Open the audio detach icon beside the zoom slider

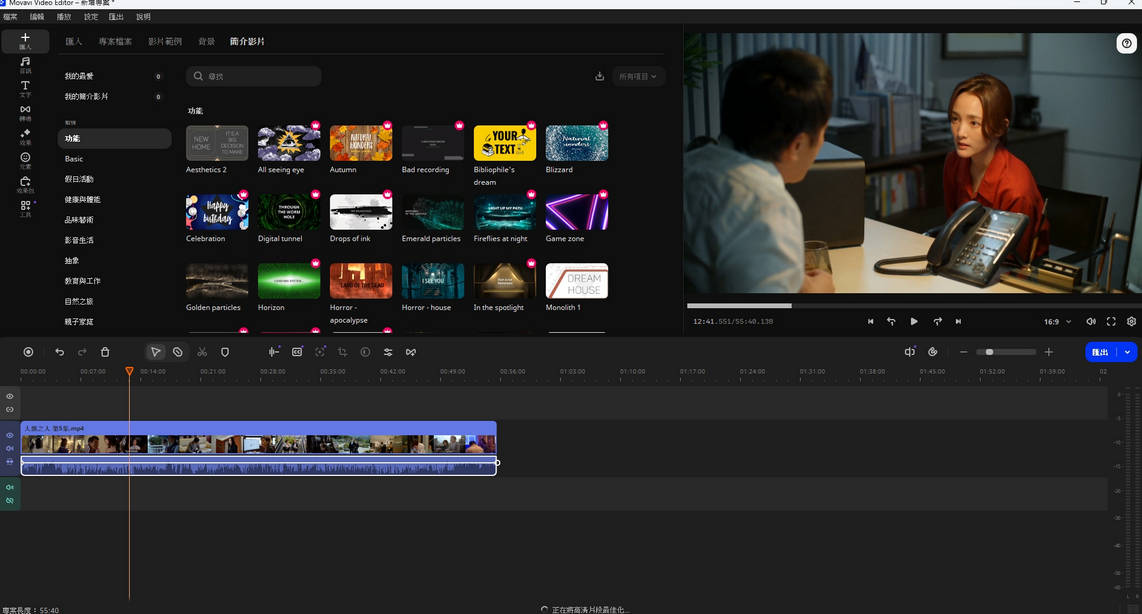pos(910,352)
